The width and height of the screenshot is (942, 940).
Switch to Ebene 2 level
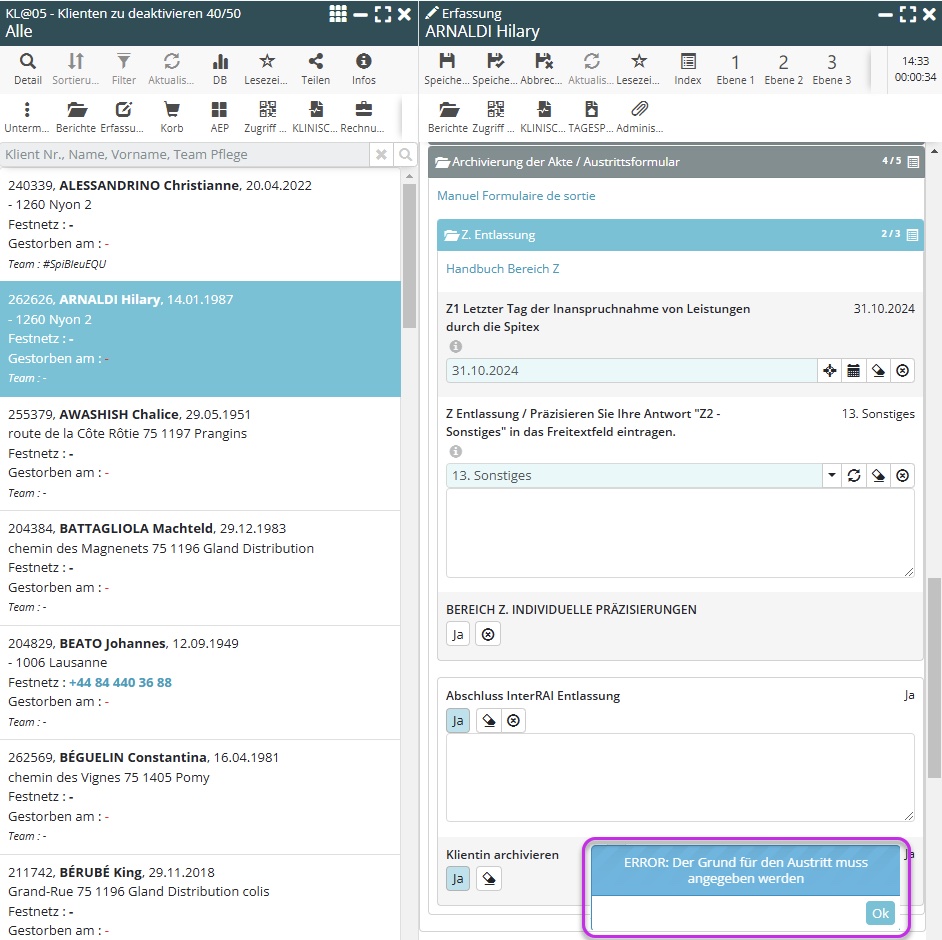click(x=783, y=68)
